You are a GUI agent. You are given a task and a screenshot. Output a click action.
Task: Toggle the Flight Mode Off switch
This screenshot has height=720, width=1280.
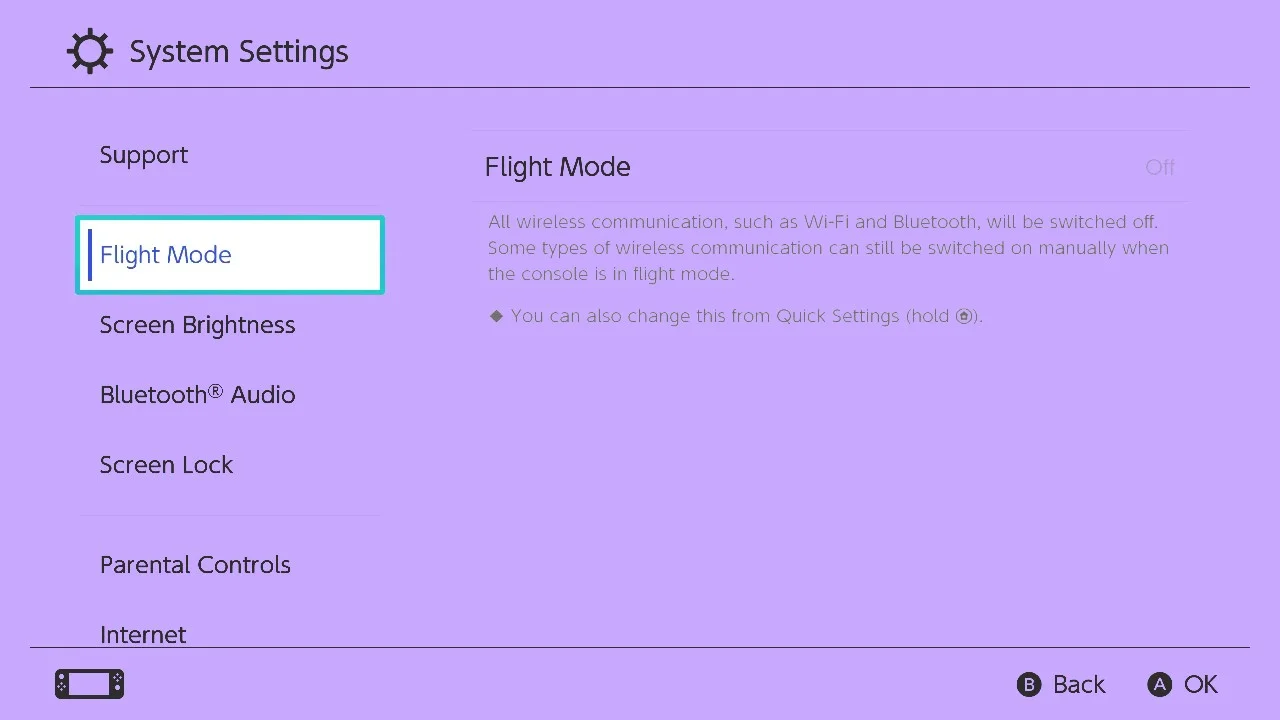(x=1160, y=167)
